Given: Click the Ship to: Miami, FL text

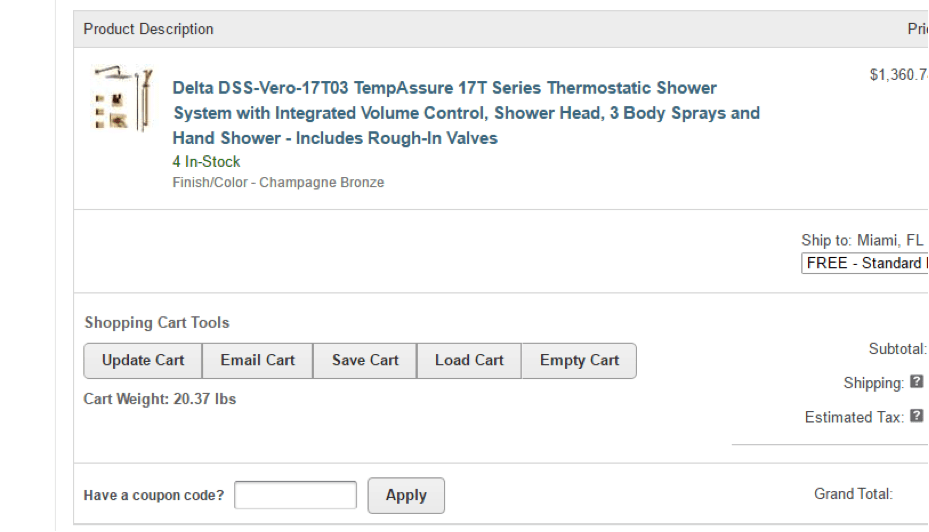Looking at the screenshot, I should pos(862,240).
